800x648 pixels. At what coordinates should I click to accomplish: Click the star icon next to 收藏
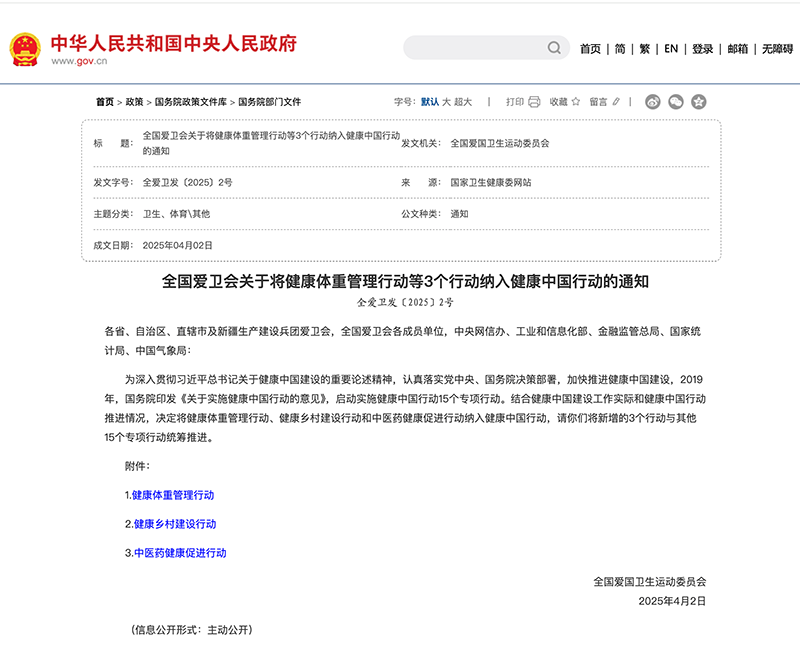(576, 101)
